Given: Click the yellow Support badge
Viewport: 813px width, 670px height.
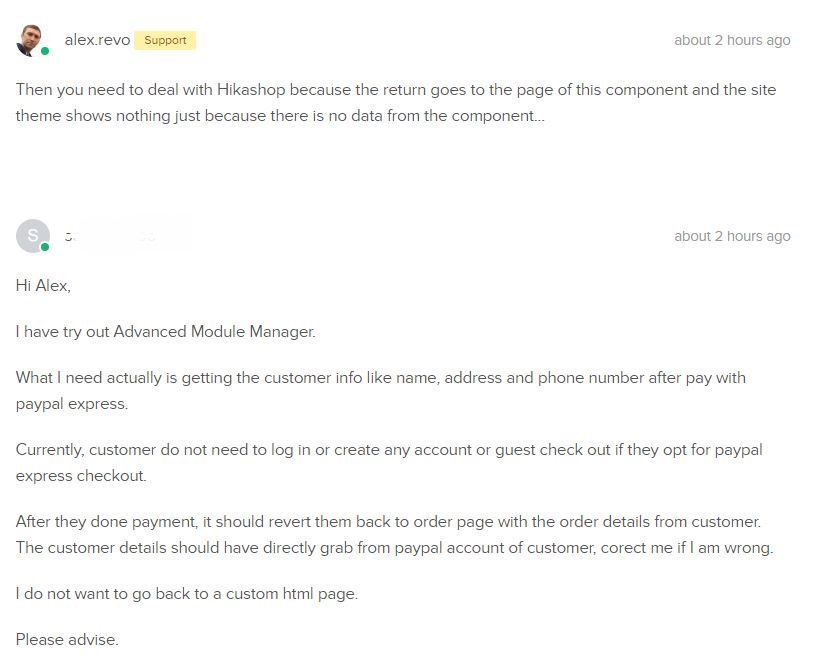Looking at the screenshot, I should [165, 40].
